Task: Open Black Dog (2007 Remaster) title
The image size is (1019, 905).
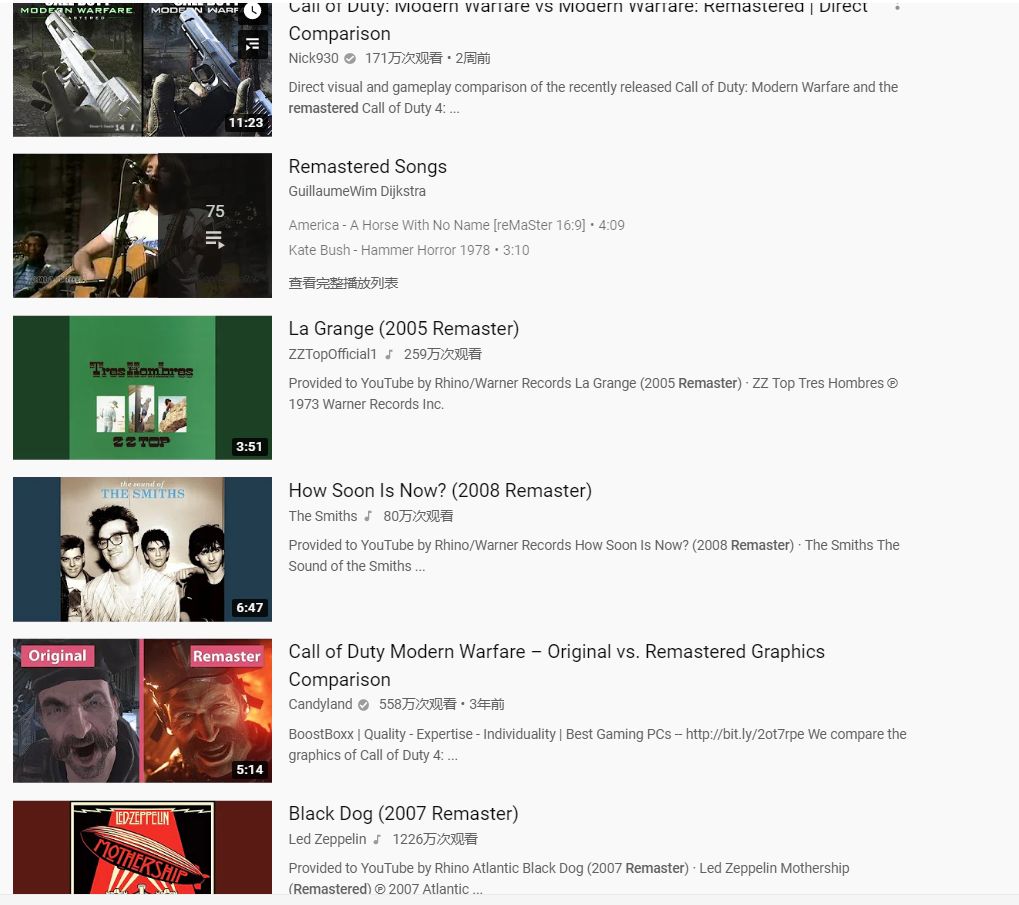Action: (x=403, y=813)
